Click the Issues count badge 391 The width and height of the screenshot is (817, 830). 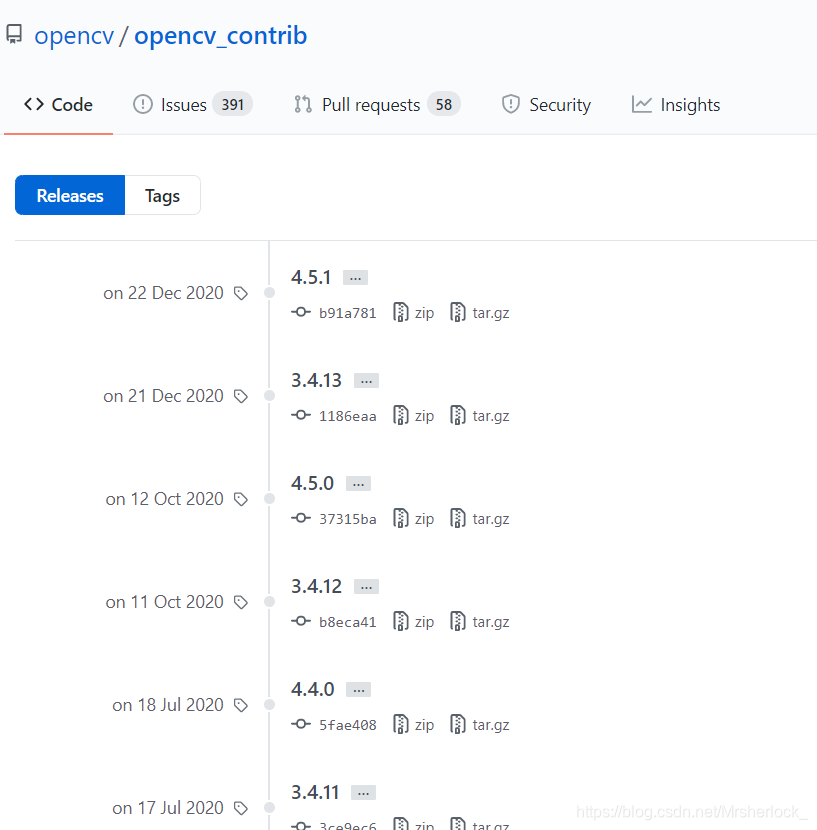232,104
